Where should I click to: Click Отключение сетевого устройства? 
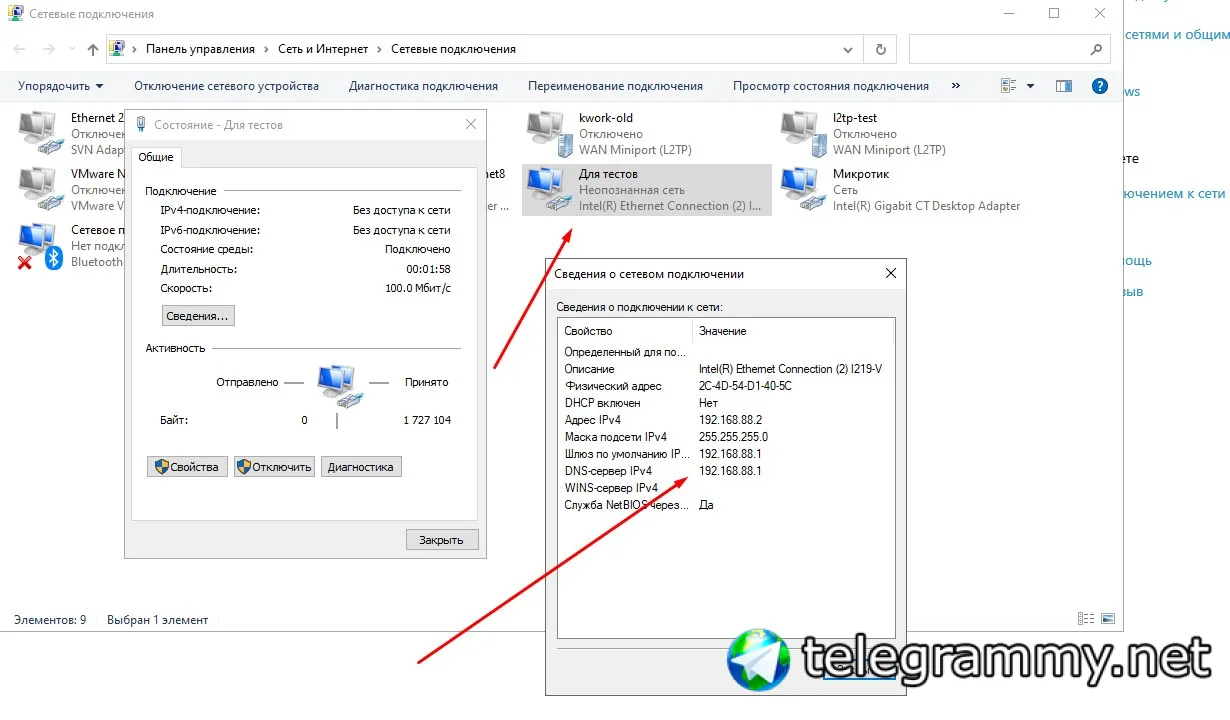226,86
